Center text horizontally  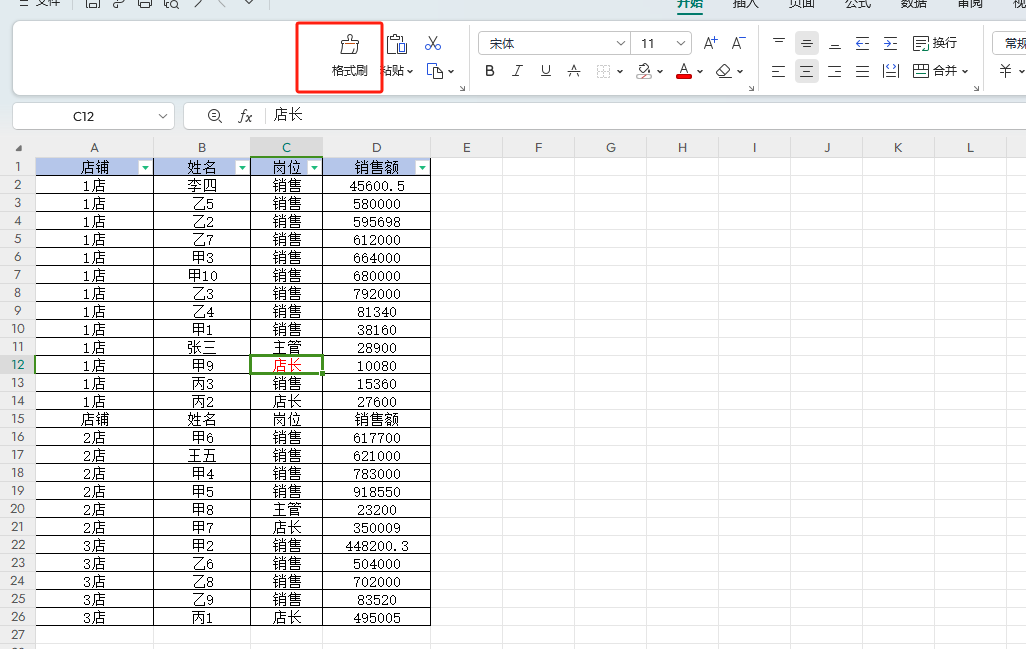807,71
